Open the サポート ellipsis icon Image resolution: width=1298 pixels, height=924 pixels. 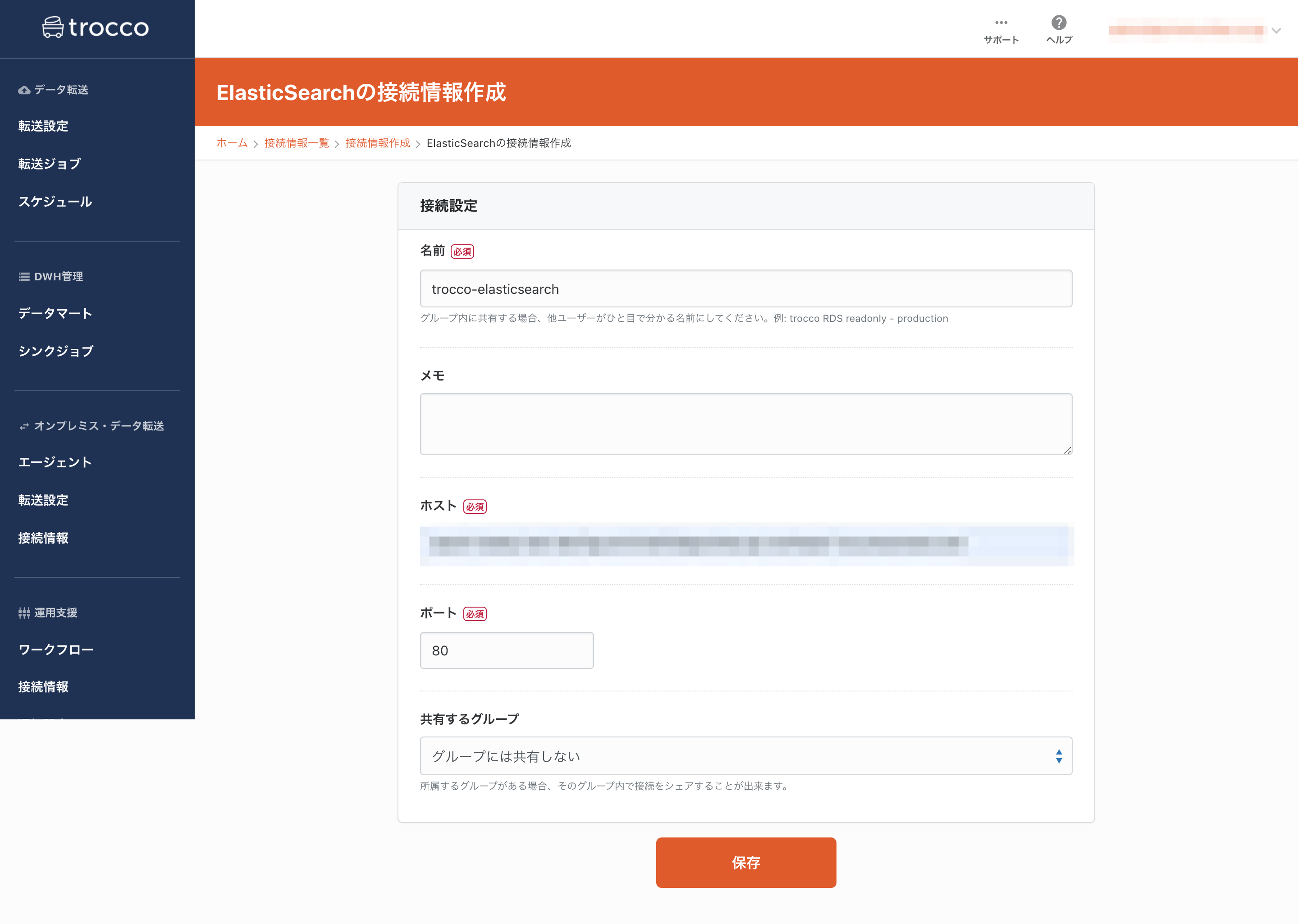[1001, 23]
